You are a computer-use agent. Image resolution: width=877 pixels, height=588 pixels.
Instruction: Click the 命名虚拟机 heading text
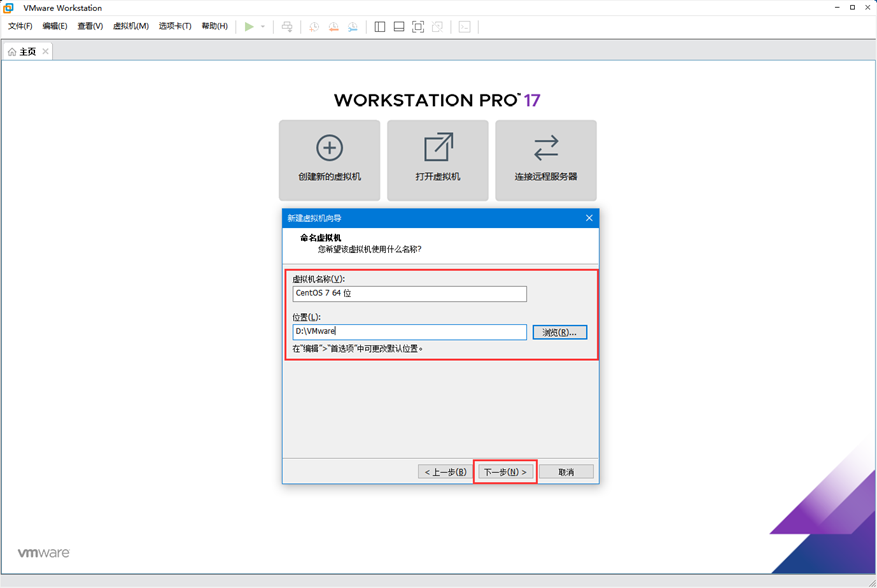320,238
